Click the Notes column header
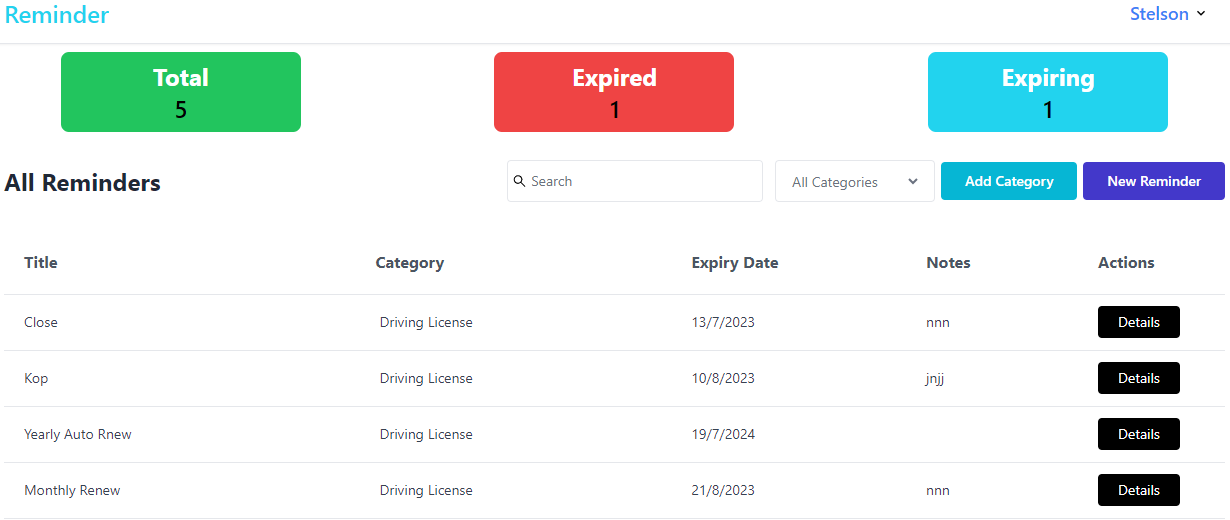This screenshot has height=520, width=1230. pyautogui.click(x=948, y=263)
